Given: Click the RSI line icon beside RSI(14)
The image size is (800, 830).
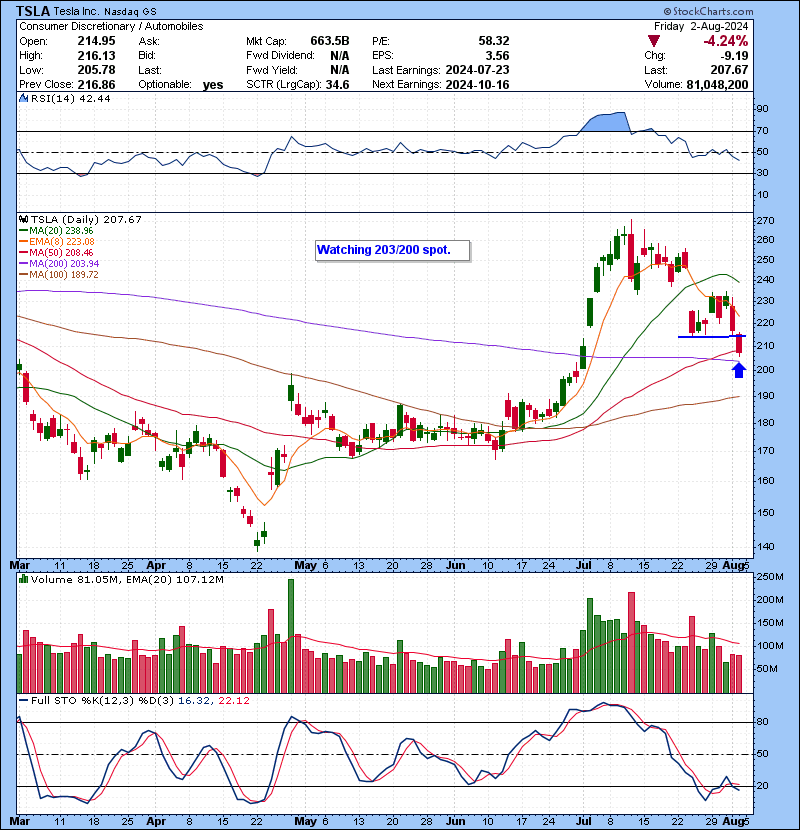Looking at the screenshot, I should [23, 98].
